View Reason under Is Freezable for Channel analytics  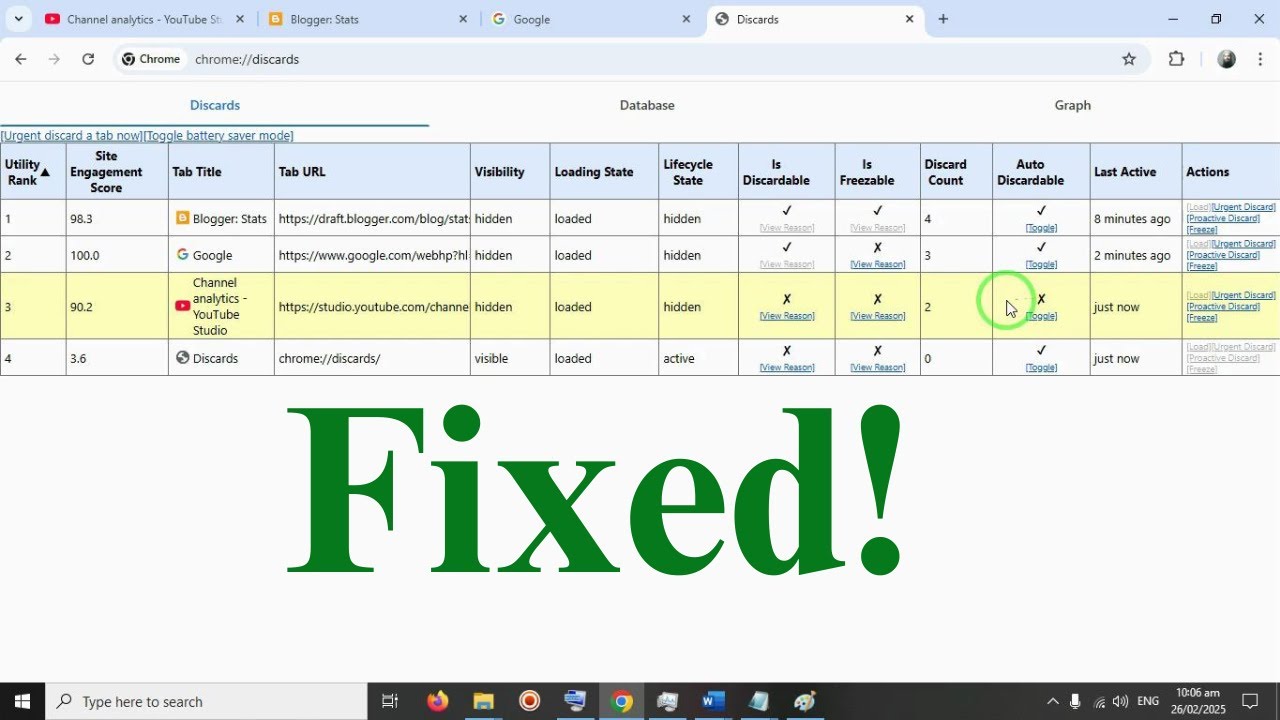coord(877,316)
